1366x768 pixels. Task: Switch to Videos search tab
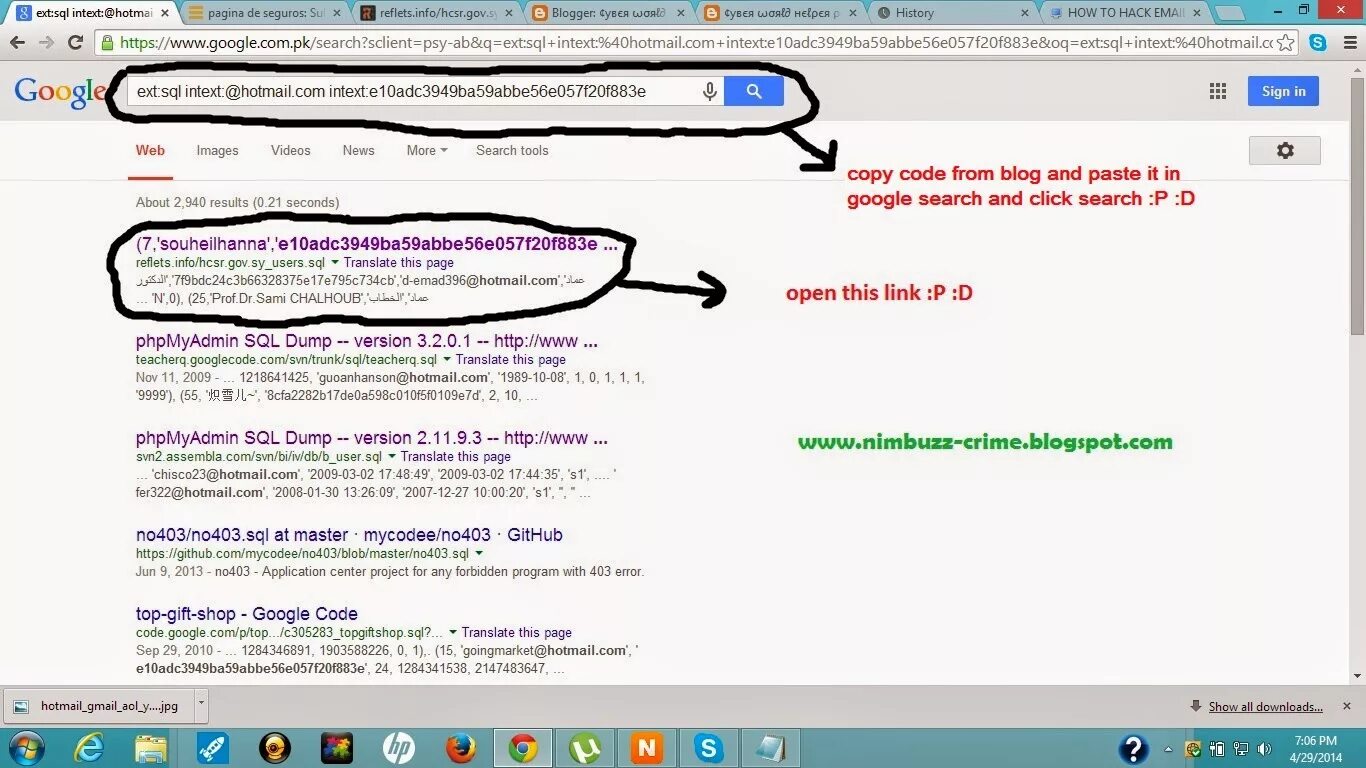coord(290,150)
